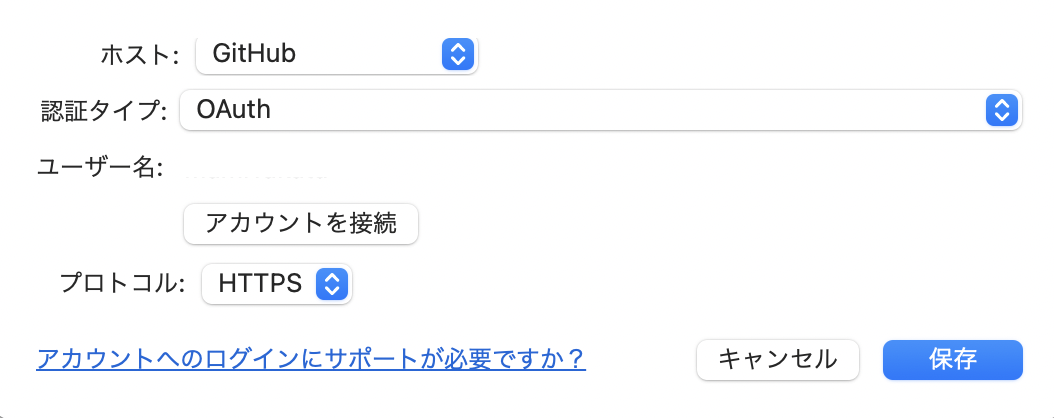The height and width of the screenshot is (418, 1054).
Task: Click the blue chevron on the GitHub host selector
Action: pos(456,54)
